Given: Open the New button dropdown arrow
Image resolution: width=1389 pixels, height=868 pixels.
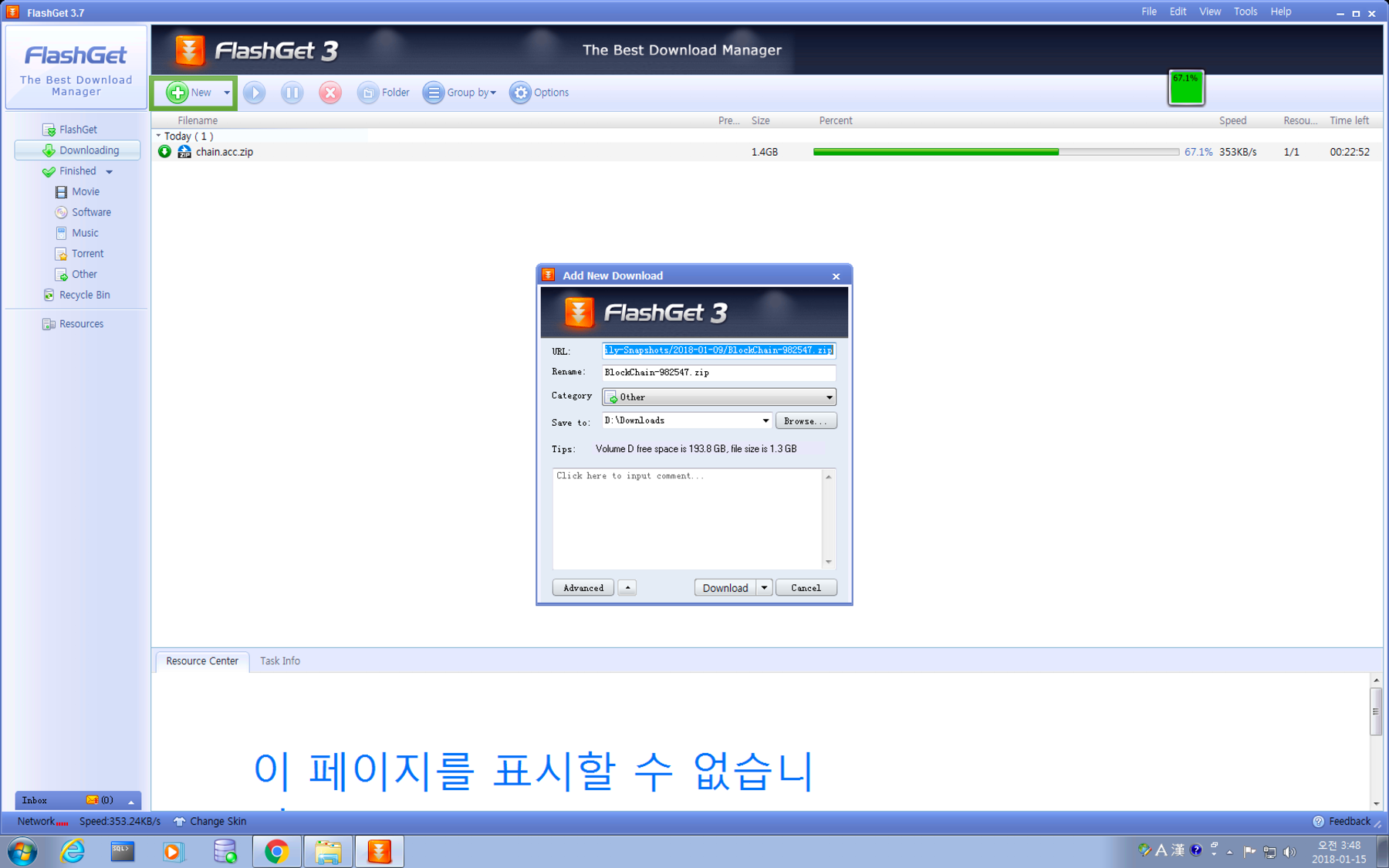Looking at the screenshot, I should 226,93.
